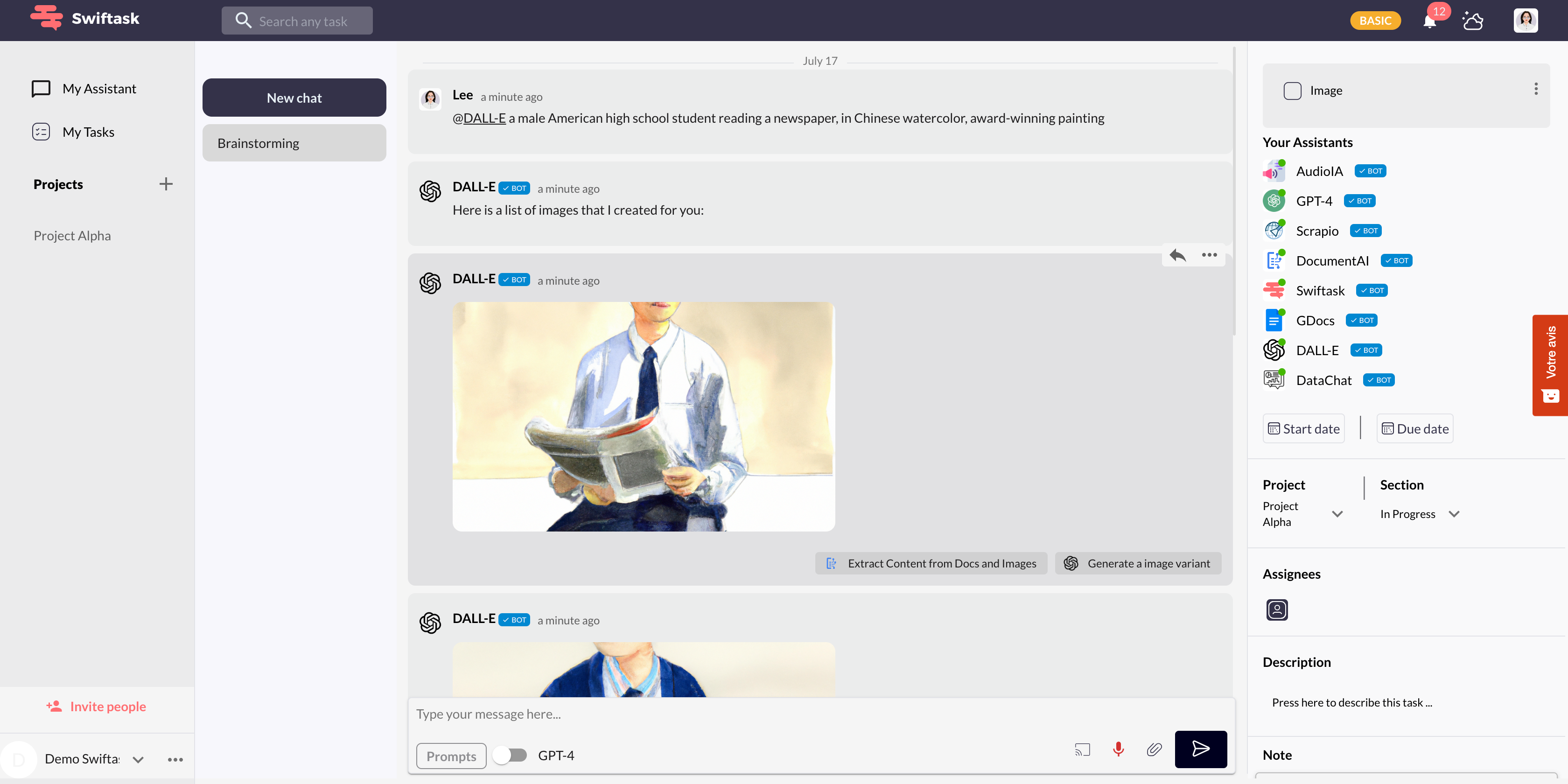
Task: Expand the In Progress section dropdown
Action: pos(1454,514)
